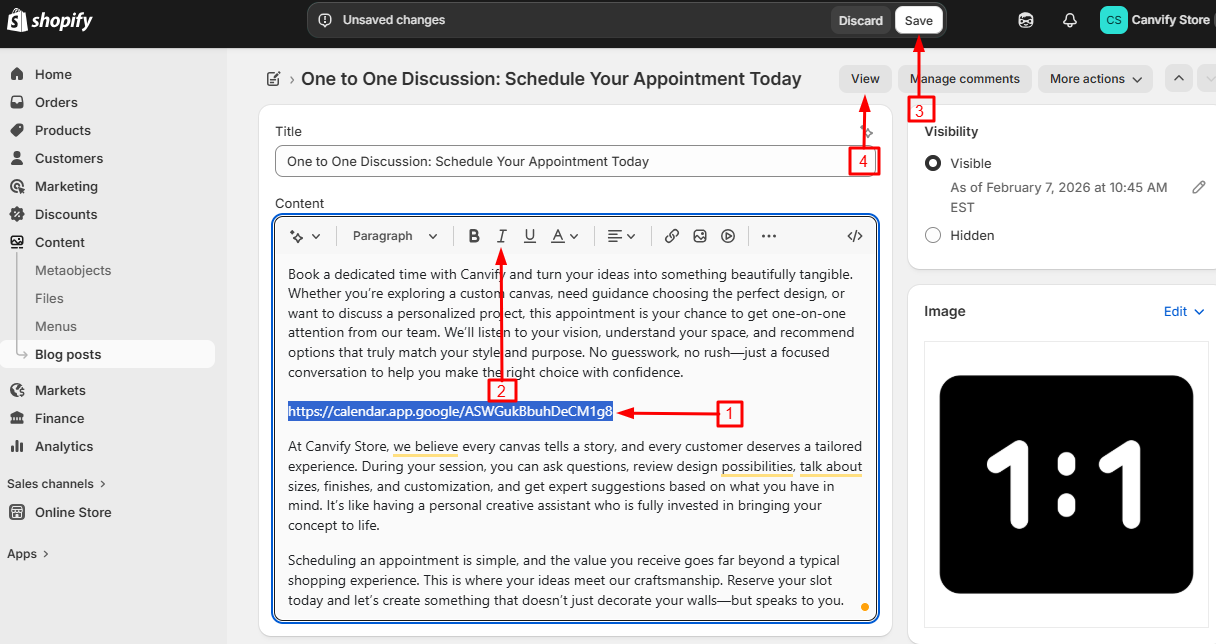Insert a link using toolbar icon
The width and height of the screenshot is (1216, 644).
point(672,236)
